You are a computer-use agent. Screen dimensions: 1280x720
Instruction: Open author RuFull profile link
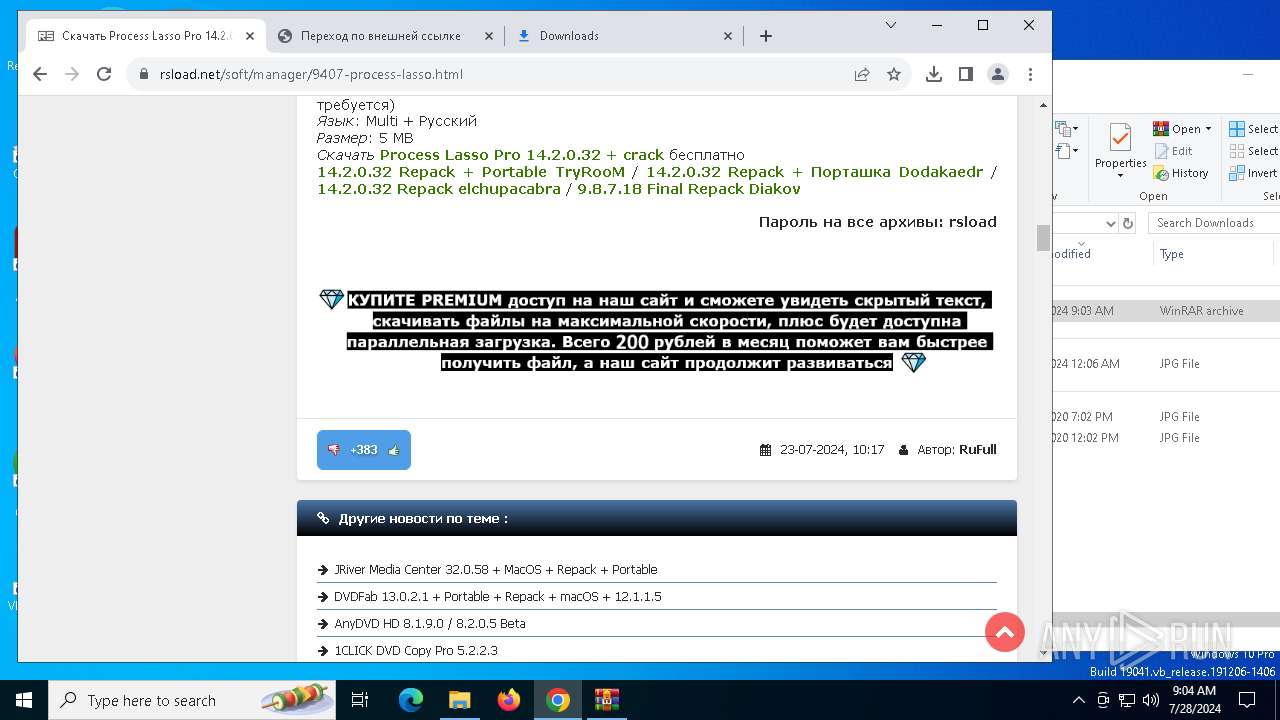click(978, 450)
